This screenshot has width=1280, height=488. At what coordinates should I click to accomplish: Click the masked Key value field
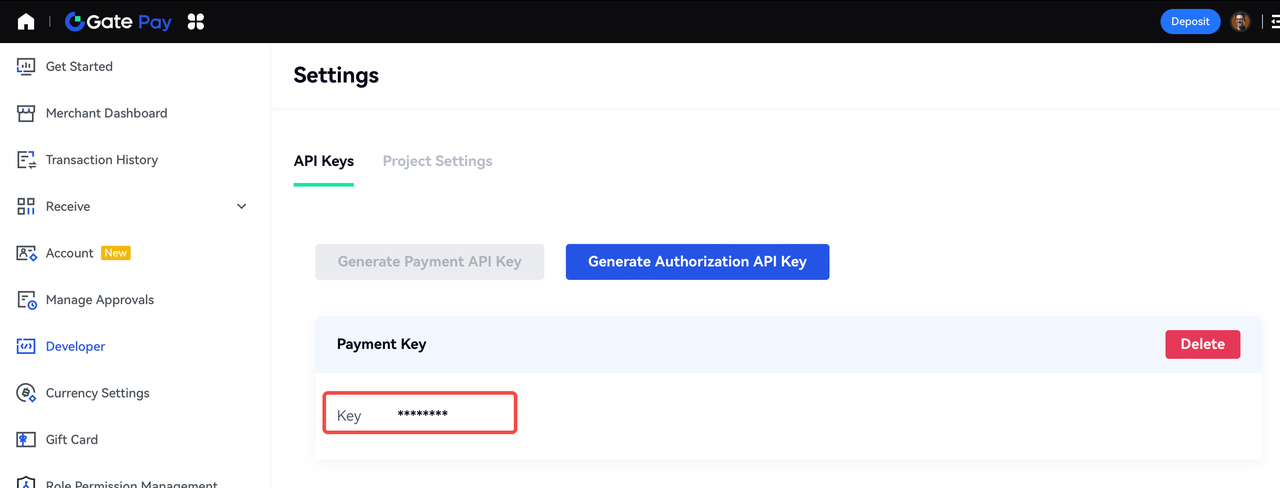tap(422, 414)
